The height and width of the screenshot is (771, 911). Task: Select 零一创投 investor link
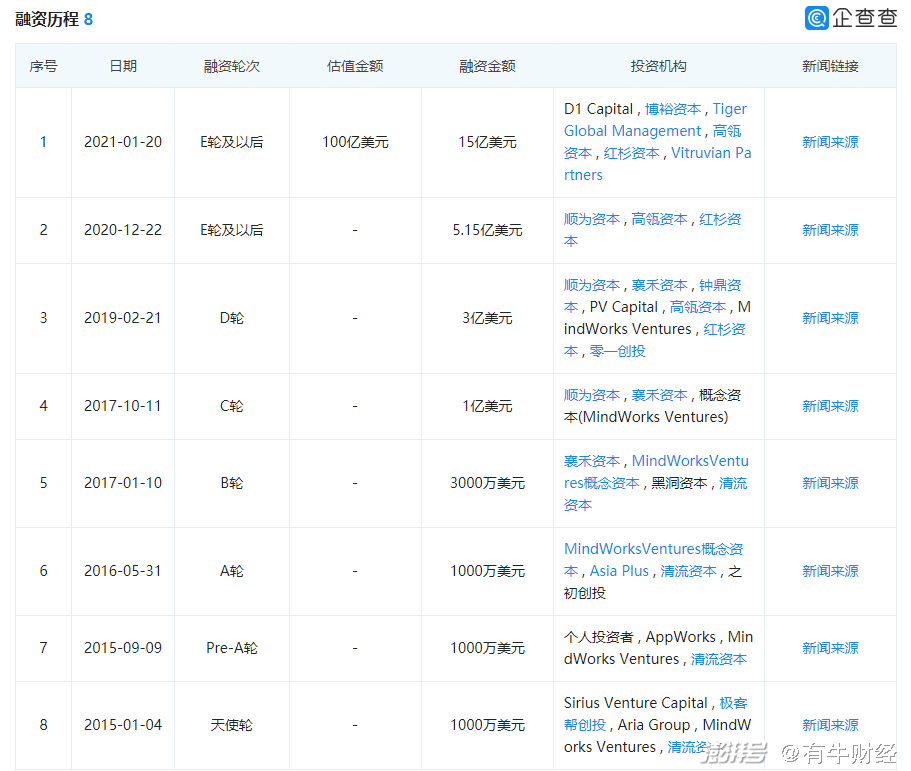pos(617,351)
